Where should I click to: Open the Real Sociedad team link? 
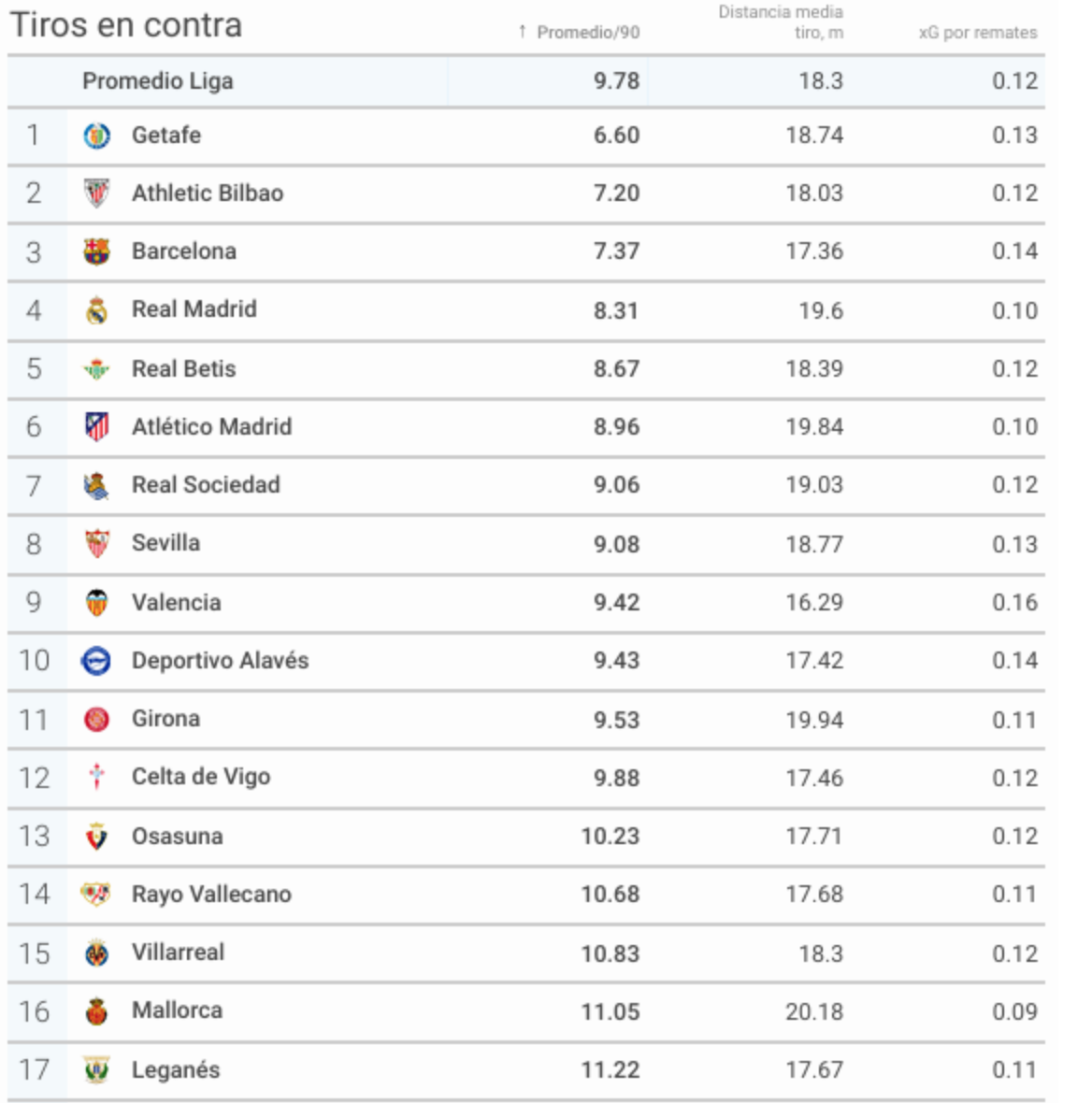tap(207, 485)
